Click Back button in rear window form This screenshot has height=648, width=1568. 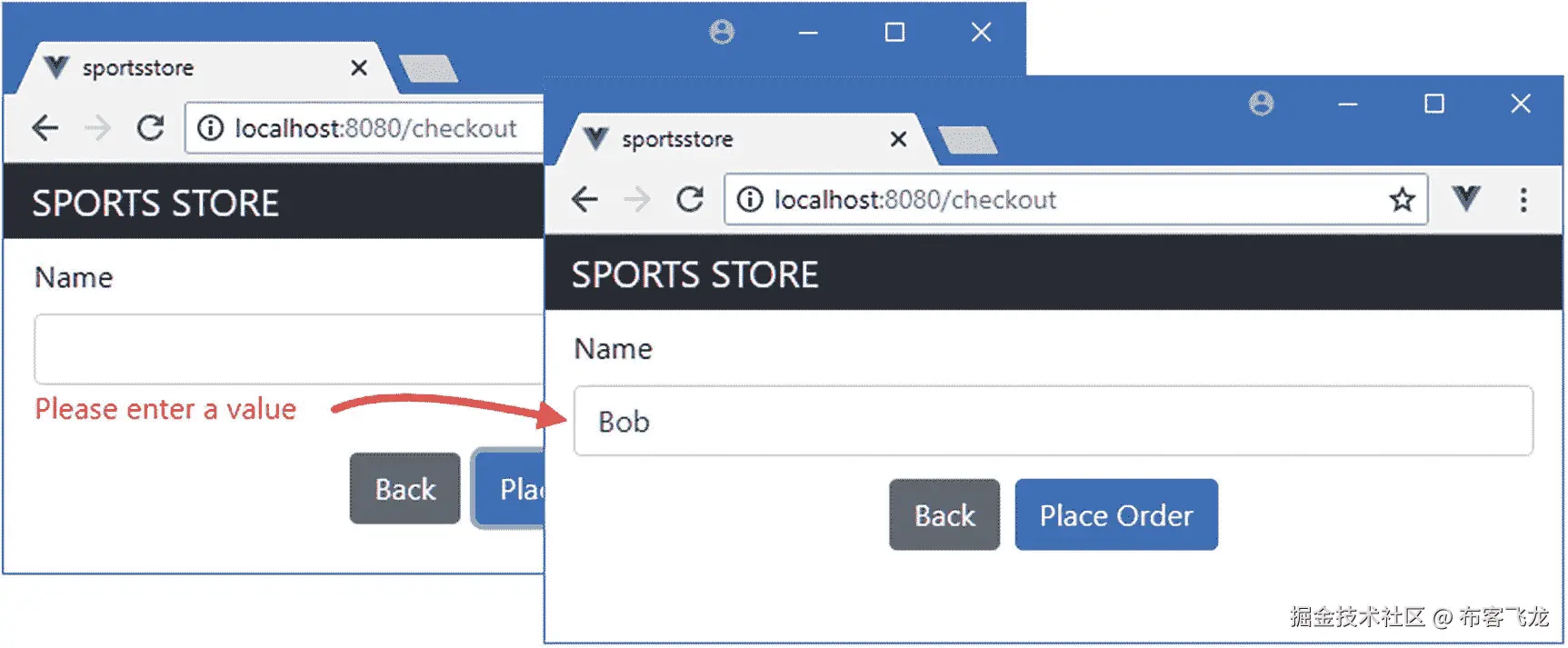pyautogui.click(x=405, y=489)
